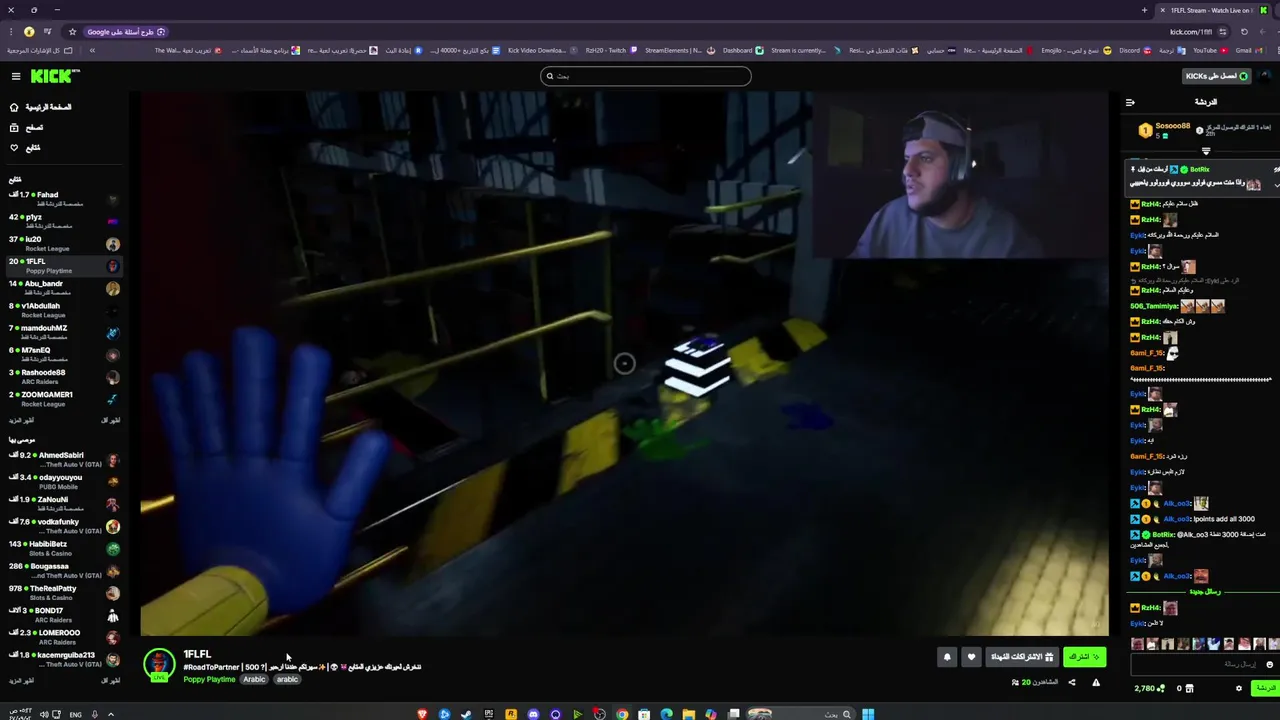Open recommended channel ZaNouNi

click(63, 504)
